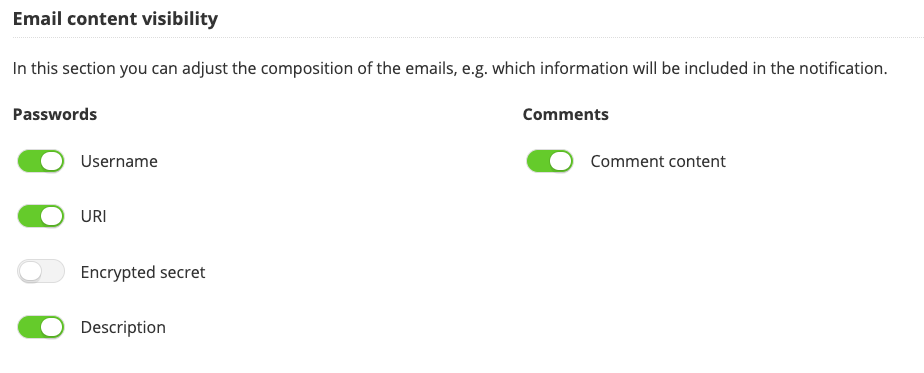Image resolution: width=924 pixels, height=373 pixels.
Task: Click the knob of Comment content switch
Action: (562, 161)
